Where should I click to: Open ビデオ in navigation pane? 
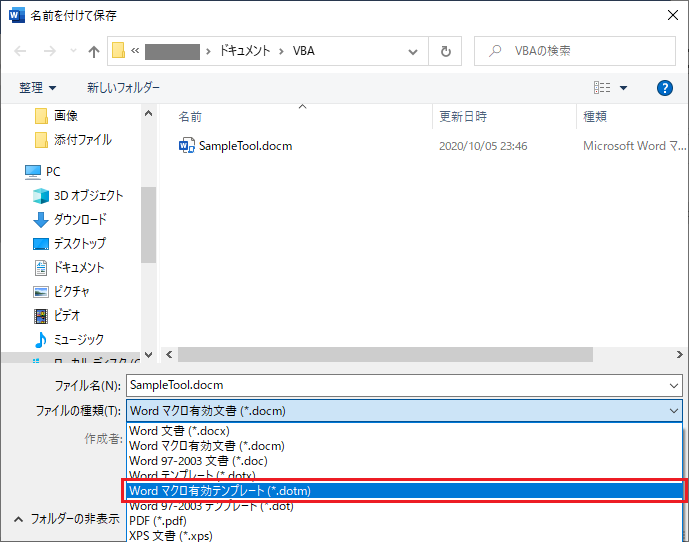(57, 315)
